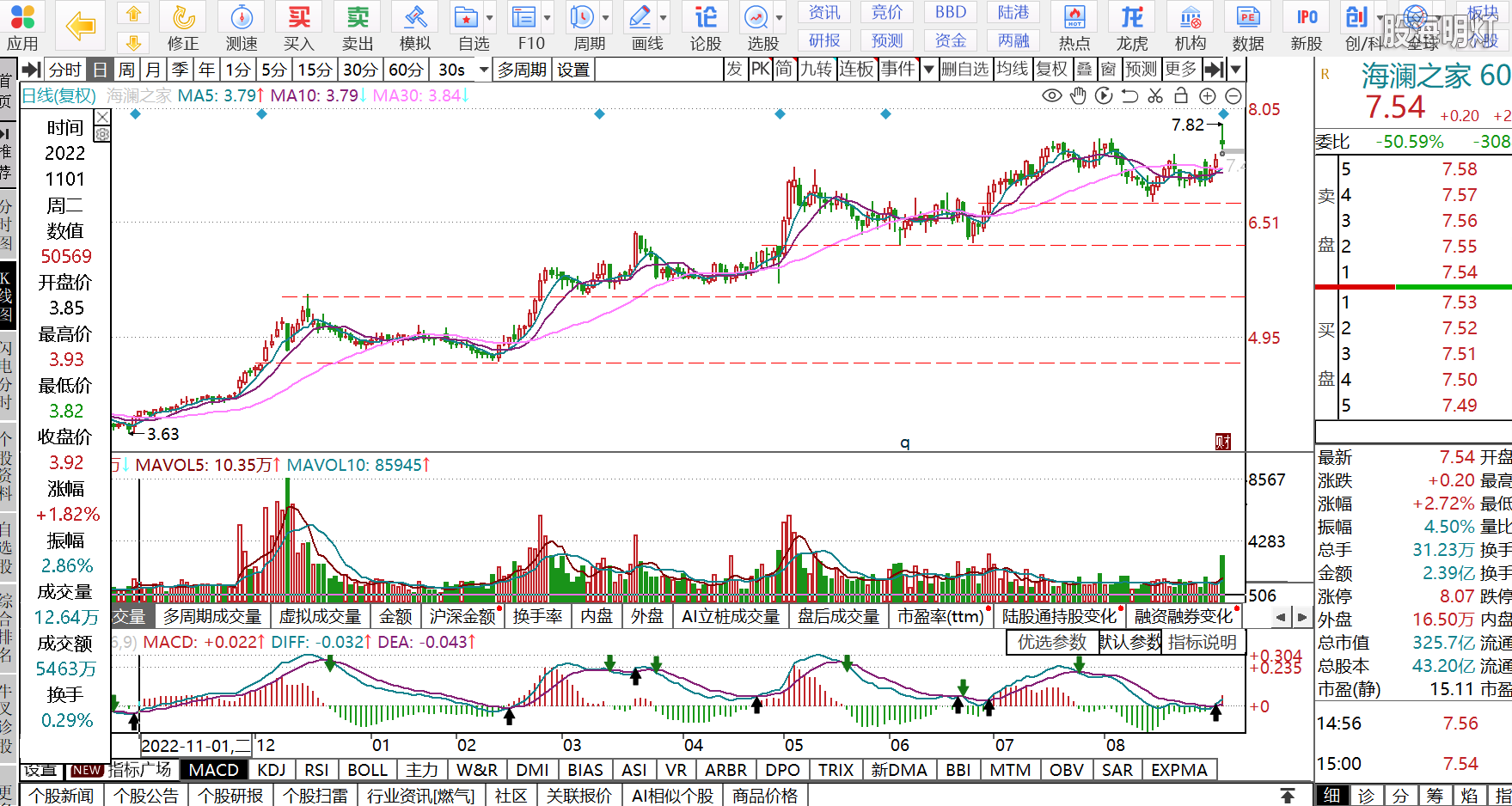This screenshot has height=806, width=1512.
Task: Select the KDJ indicator tab
Action: (x=272, y=770)
